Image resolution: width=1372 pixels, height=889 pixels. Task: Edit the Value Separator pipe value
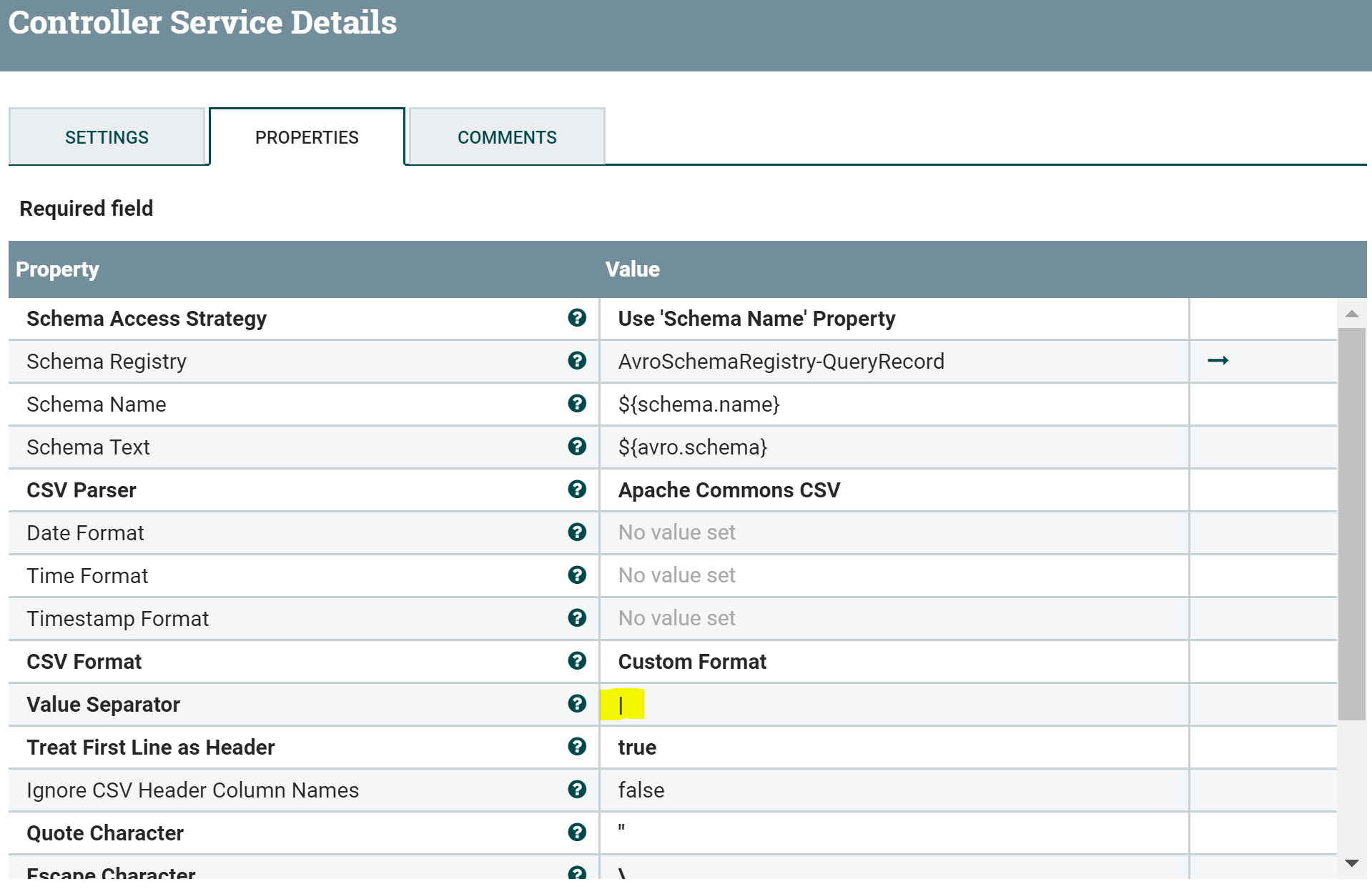click(622, 705)
